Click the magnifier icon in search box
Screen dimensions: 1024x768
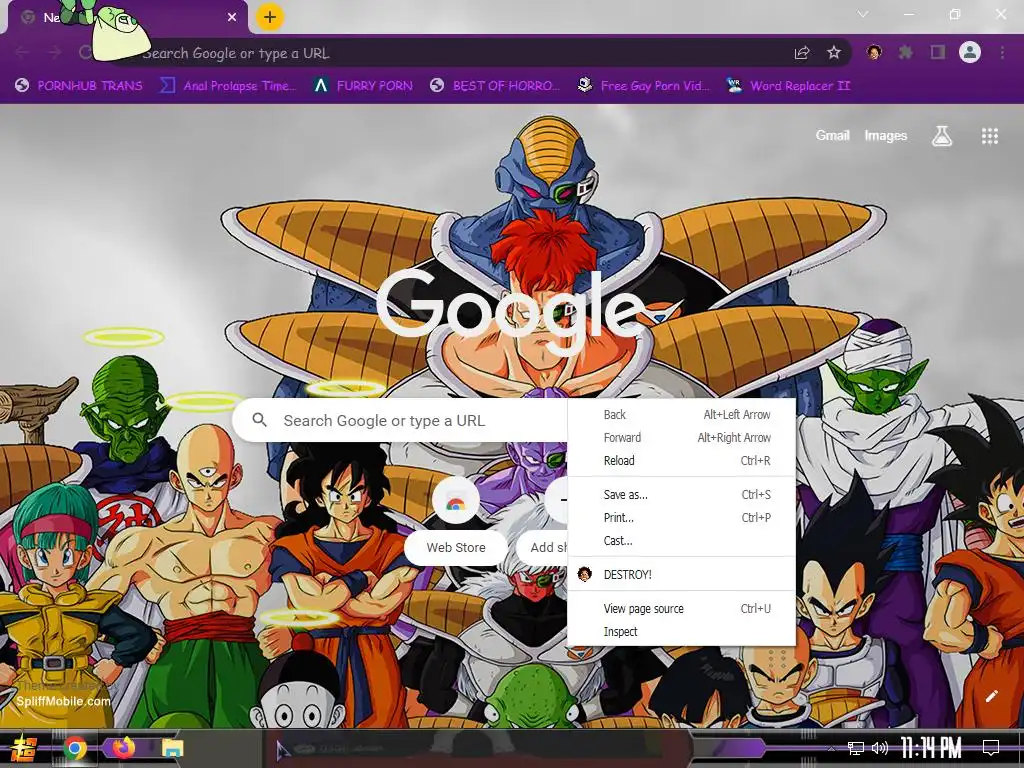click(260, 420)
